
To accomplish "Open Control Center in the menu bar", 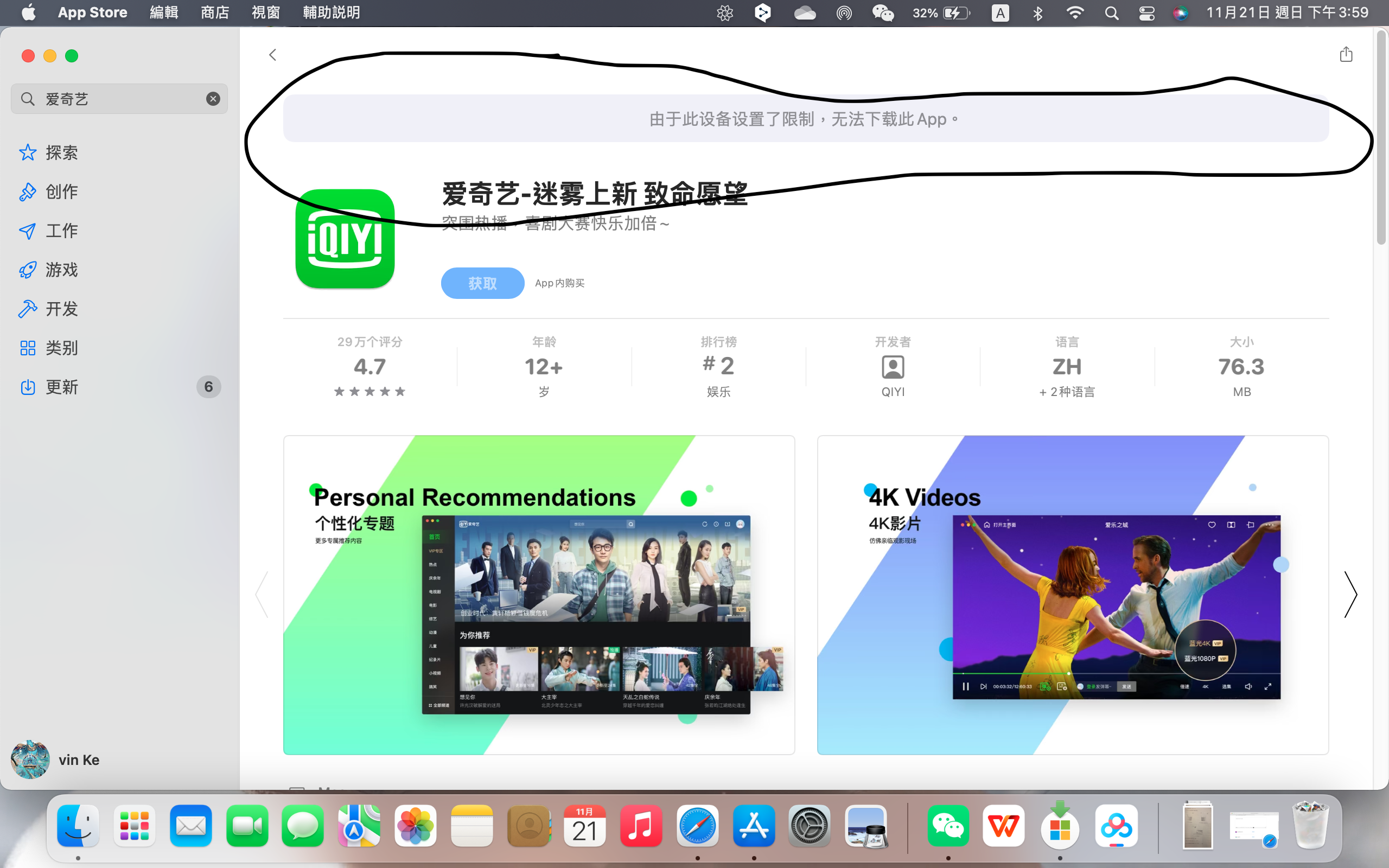I will 1146,12.
